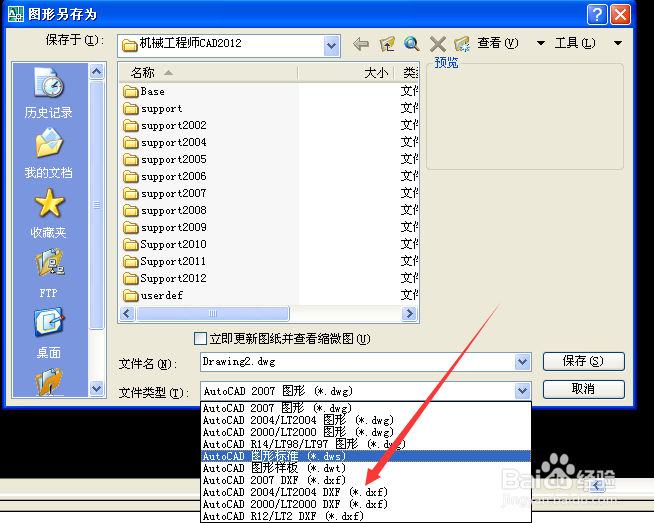This screenshot has width=654, height=523.
Task: Click the 保存于 folder path combo box
Action: pos(229,45)
